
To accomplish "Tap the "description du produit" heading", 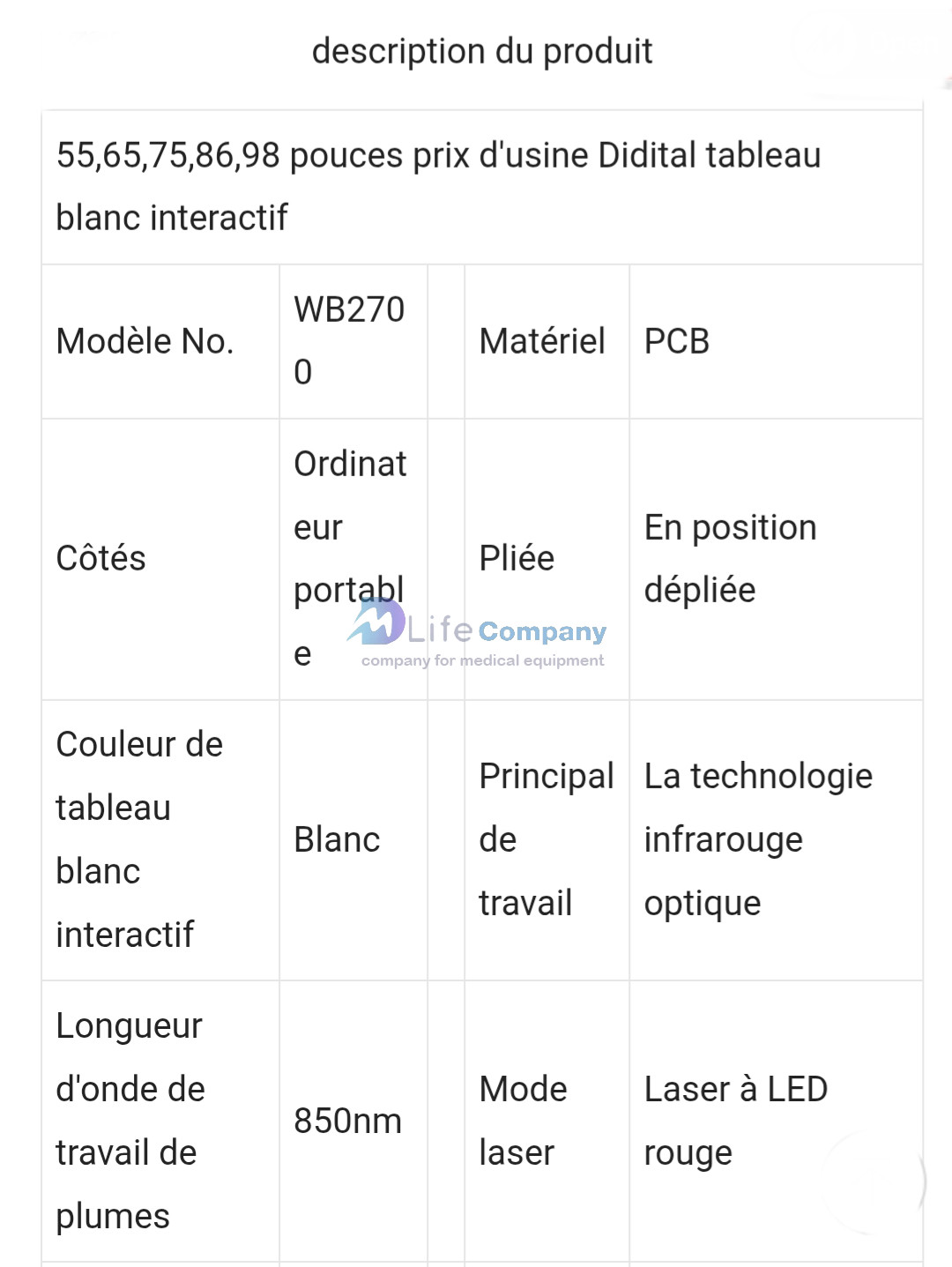I will [x=482, y=51].
